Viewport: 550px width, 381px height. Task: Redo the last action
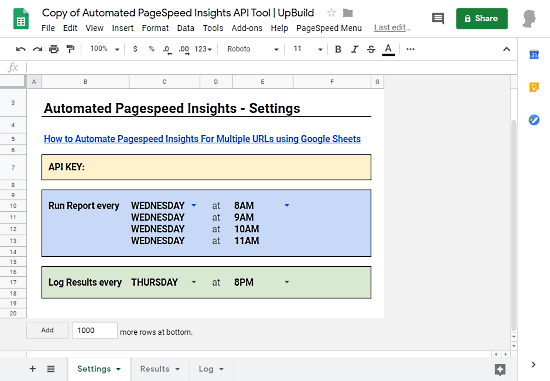(x=37, y=49)
